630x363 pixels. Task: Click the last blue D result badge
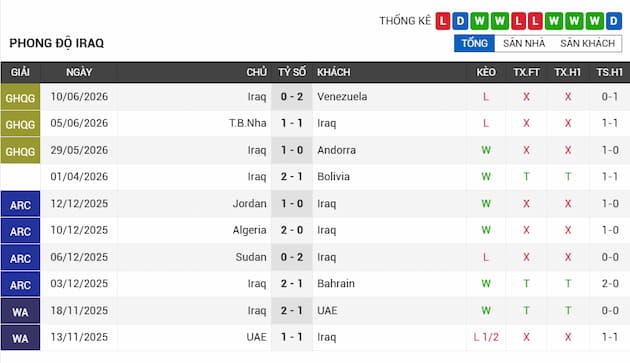click(614, 21)
